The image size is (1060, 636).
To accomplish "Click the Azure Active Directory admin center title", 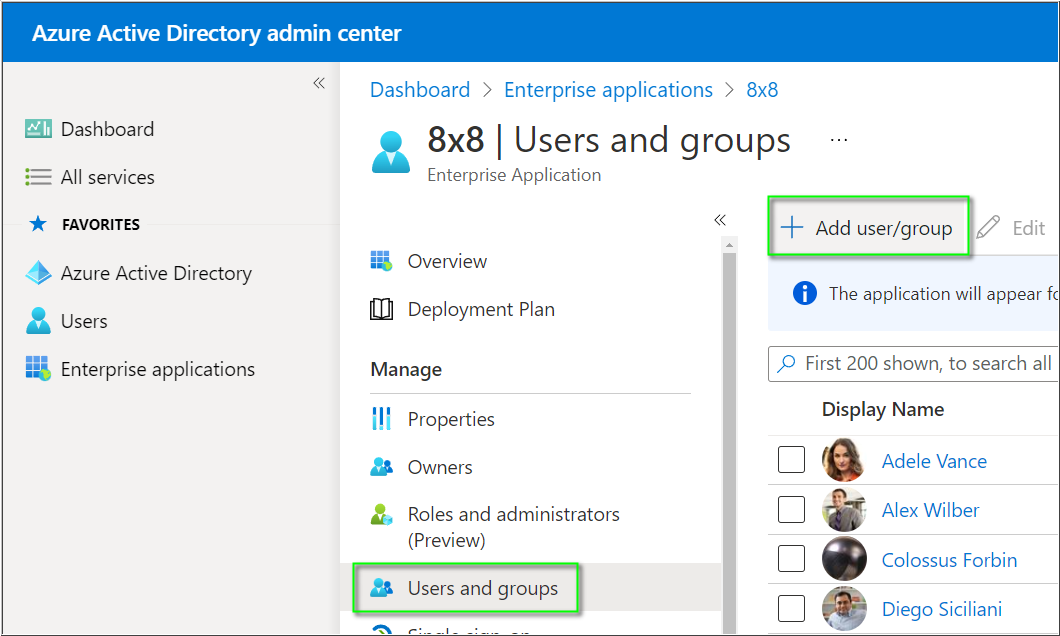I will tap(216, 33).
